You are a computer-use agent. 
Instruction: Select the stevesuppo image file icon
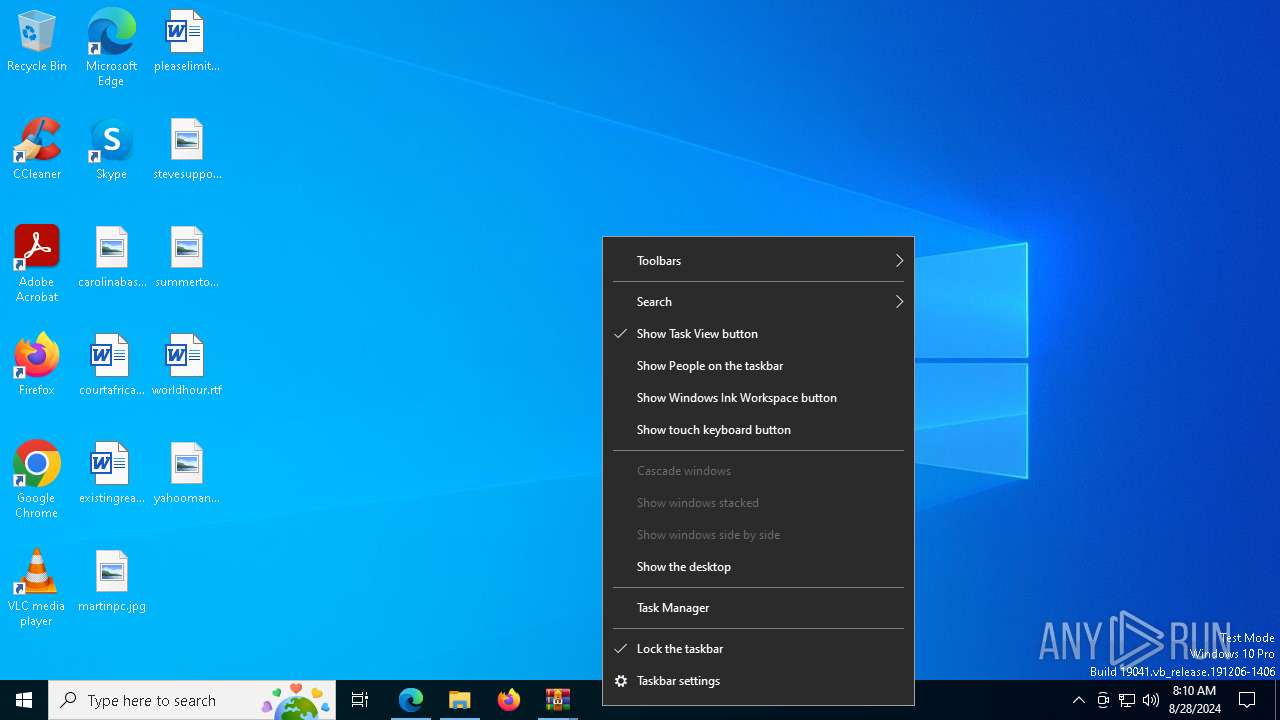[x=186, y=150]
